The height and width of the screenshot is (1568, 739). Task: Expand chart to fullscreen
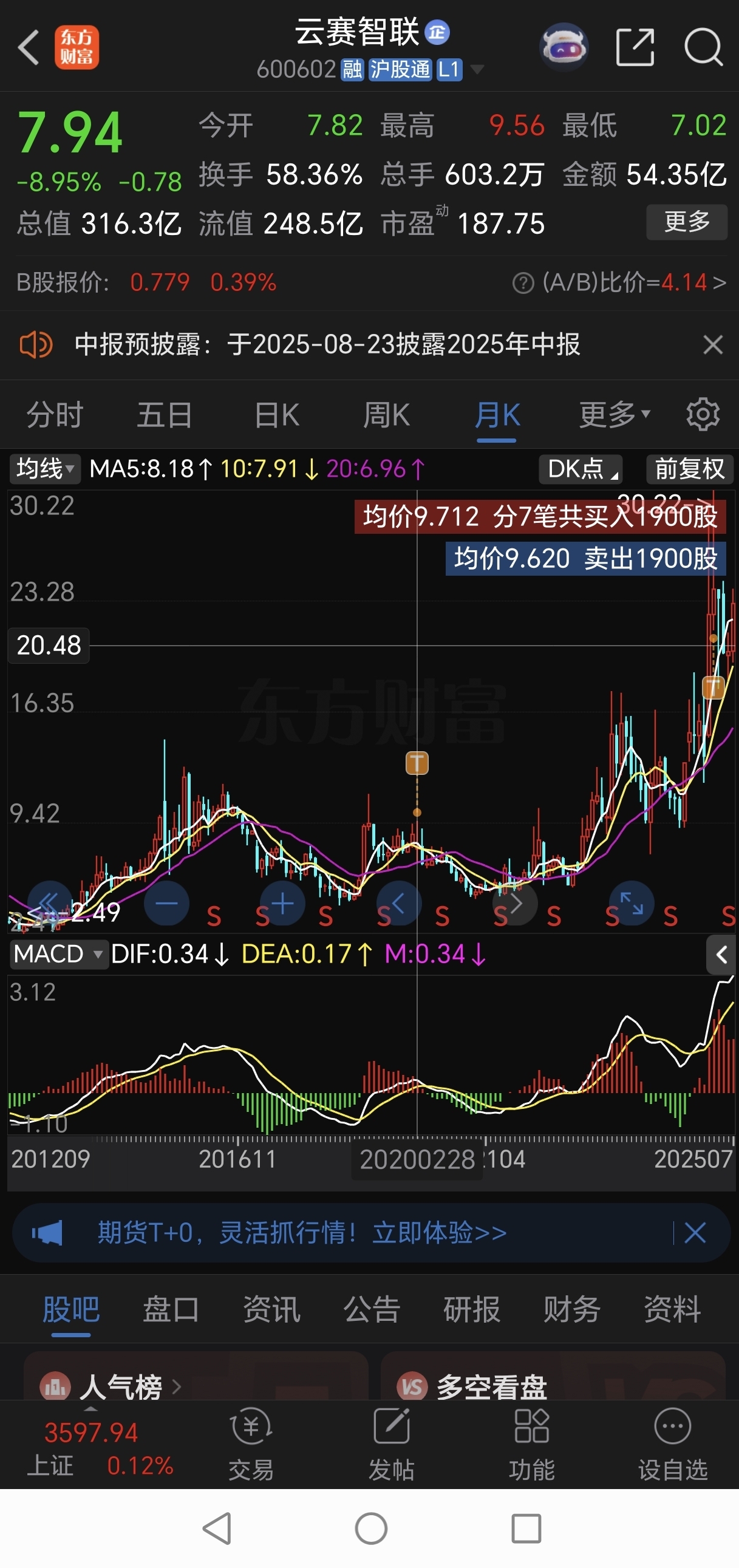point(632,903)
